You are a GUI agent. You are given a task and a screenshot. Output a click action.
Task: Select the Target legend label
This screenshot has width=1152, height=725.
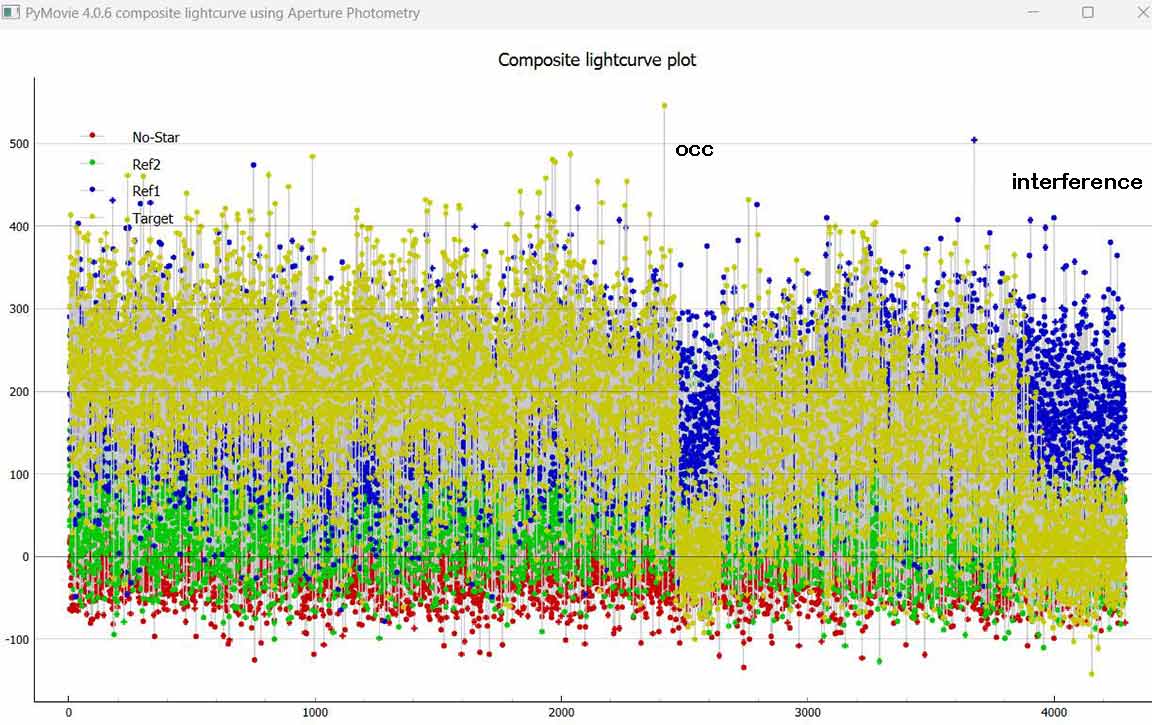[x=153, y=218]
